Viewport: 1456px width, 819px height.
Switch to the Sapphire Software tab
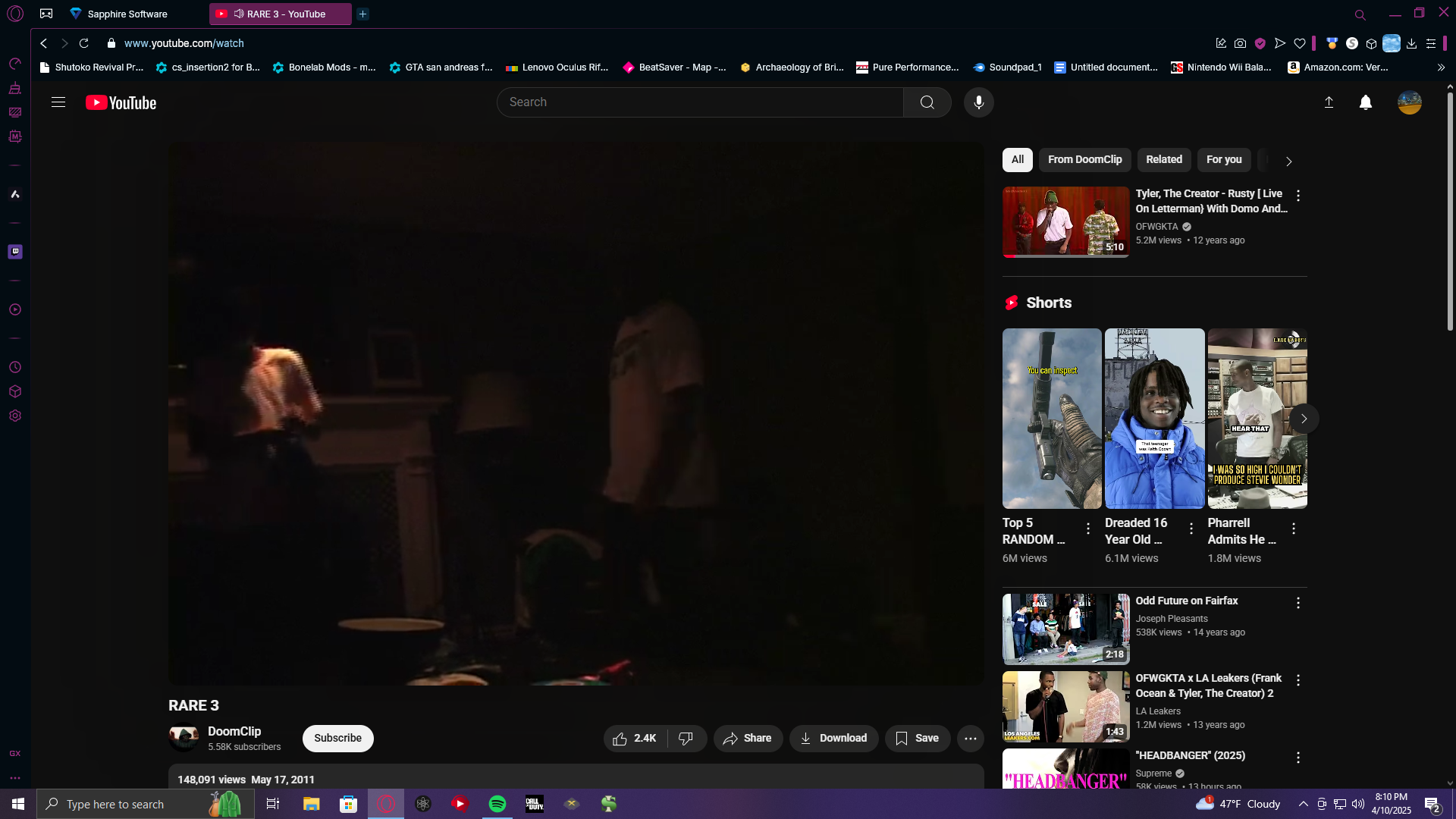[127, 14]
